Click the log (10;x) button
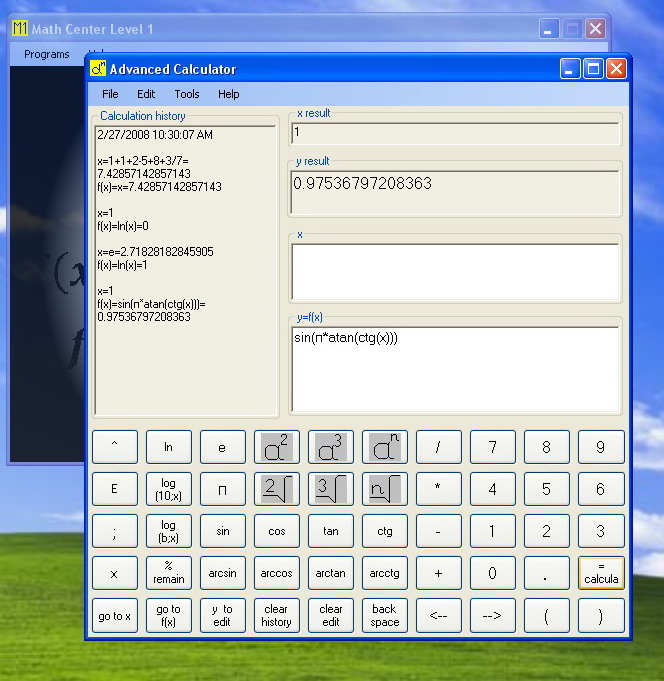Screen dimensions: 664x681 [x=168, y=489]
